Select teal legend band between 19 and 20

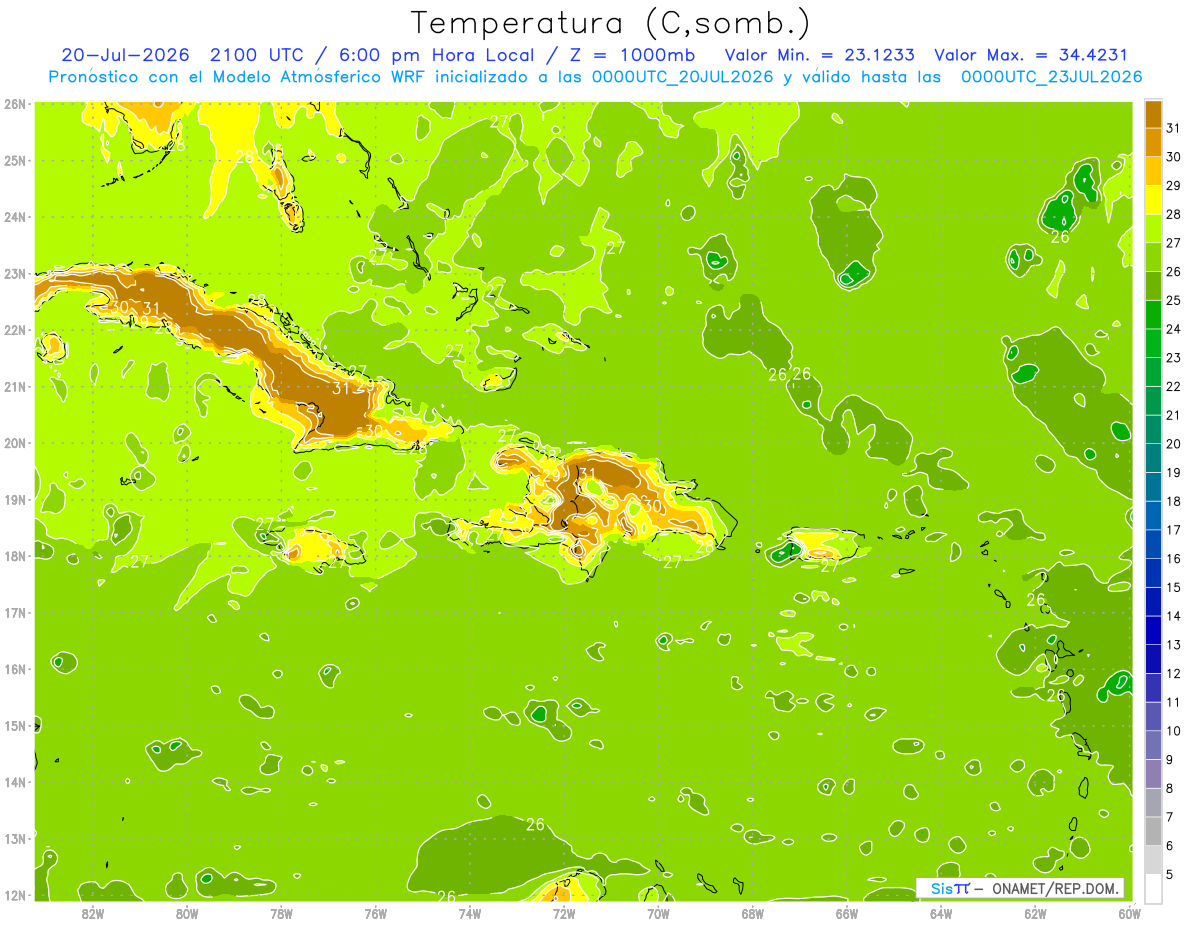(1153, 458)
